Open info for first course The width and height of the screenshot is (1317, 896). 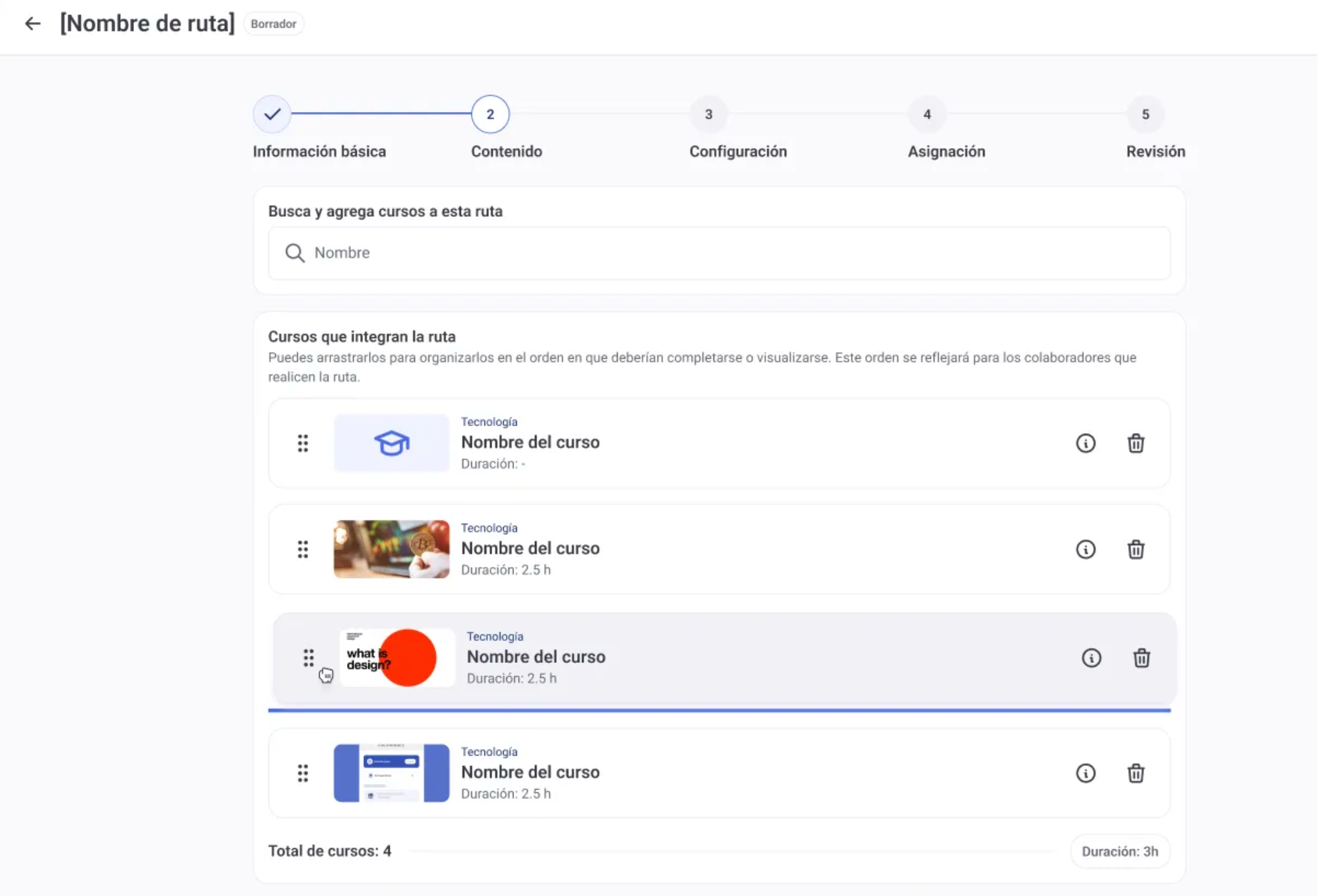(1085, 443)
